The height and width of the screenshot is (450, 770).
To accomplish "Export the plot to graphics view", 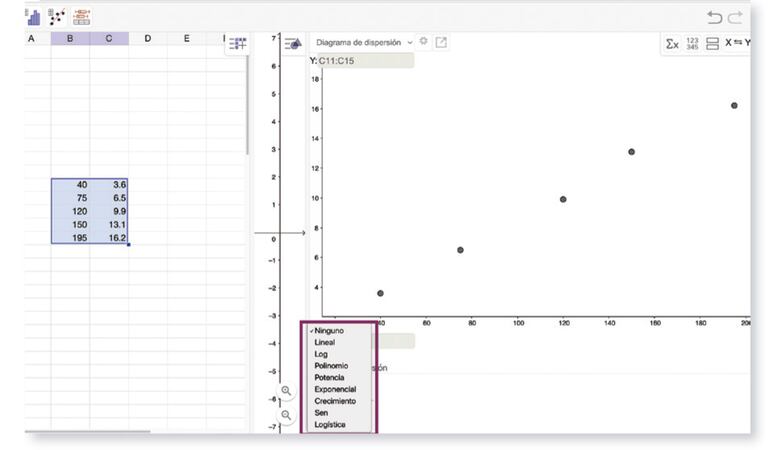I will pos(441,42).
